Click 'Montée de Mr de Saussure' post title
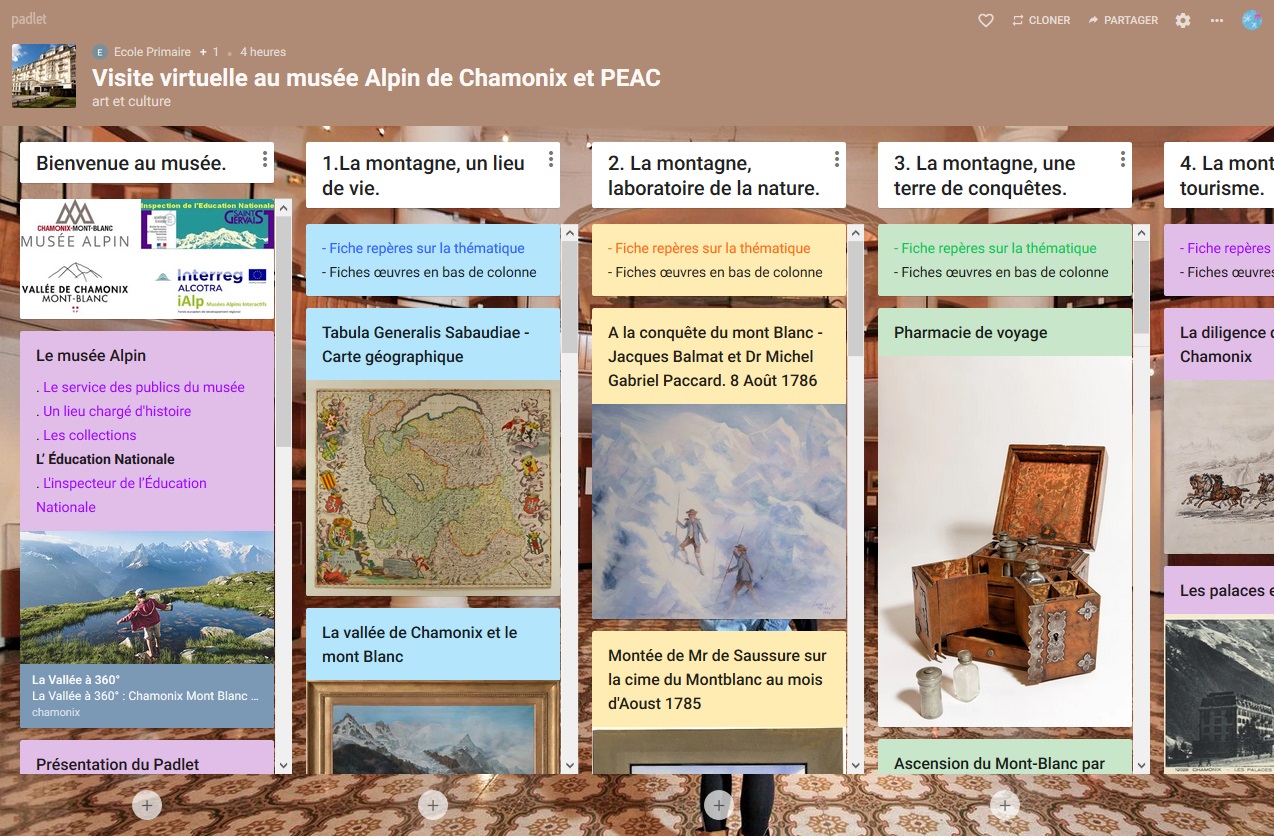The width and height of the screenshot is (1274, 836). (717, 679)
